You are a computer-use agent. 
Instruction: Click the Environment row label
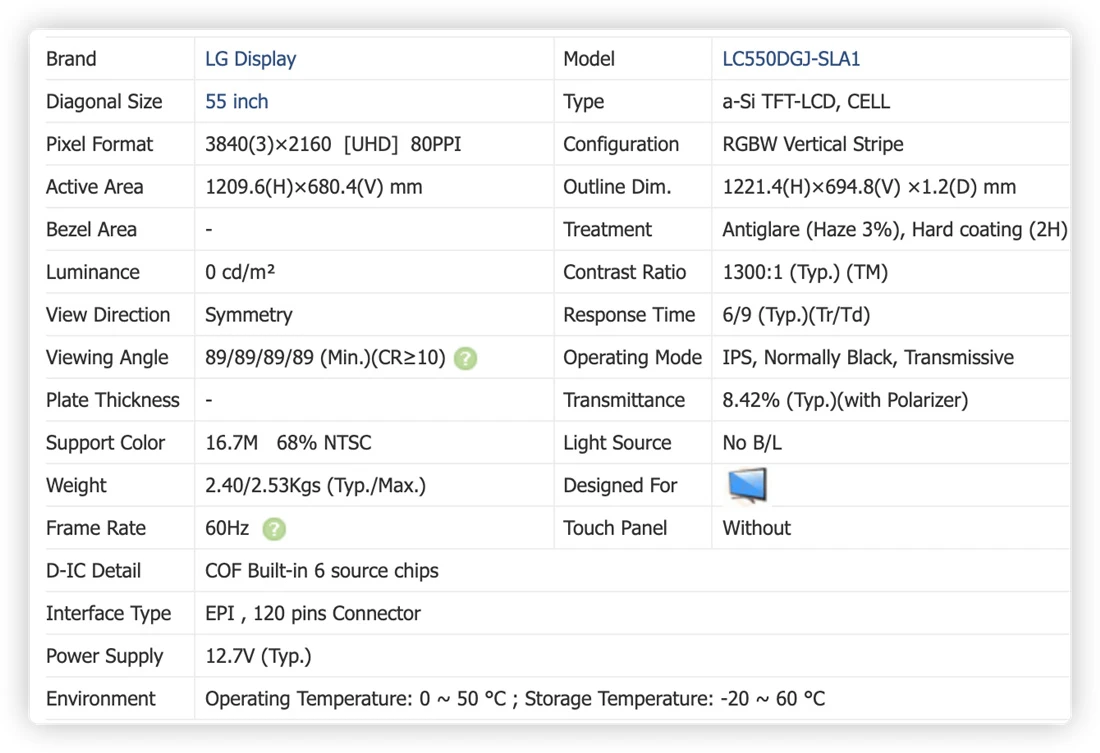point(100,700)
